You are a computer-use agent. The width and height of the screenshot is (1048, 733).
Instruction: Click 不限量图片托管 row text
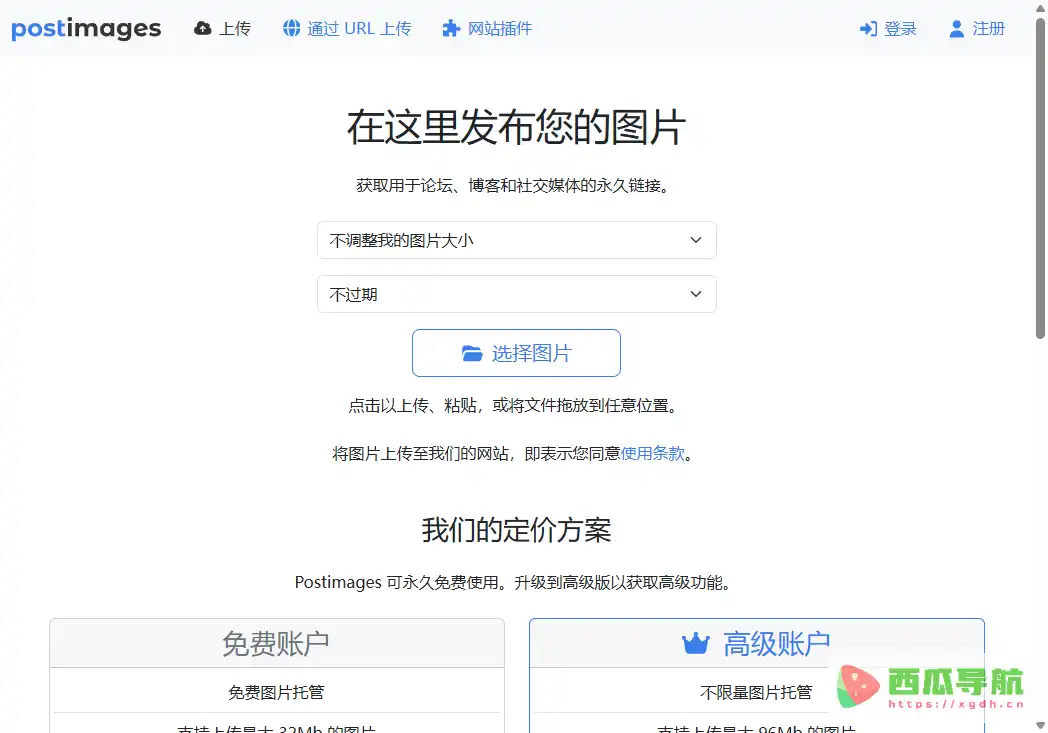(x=756, y=692)
